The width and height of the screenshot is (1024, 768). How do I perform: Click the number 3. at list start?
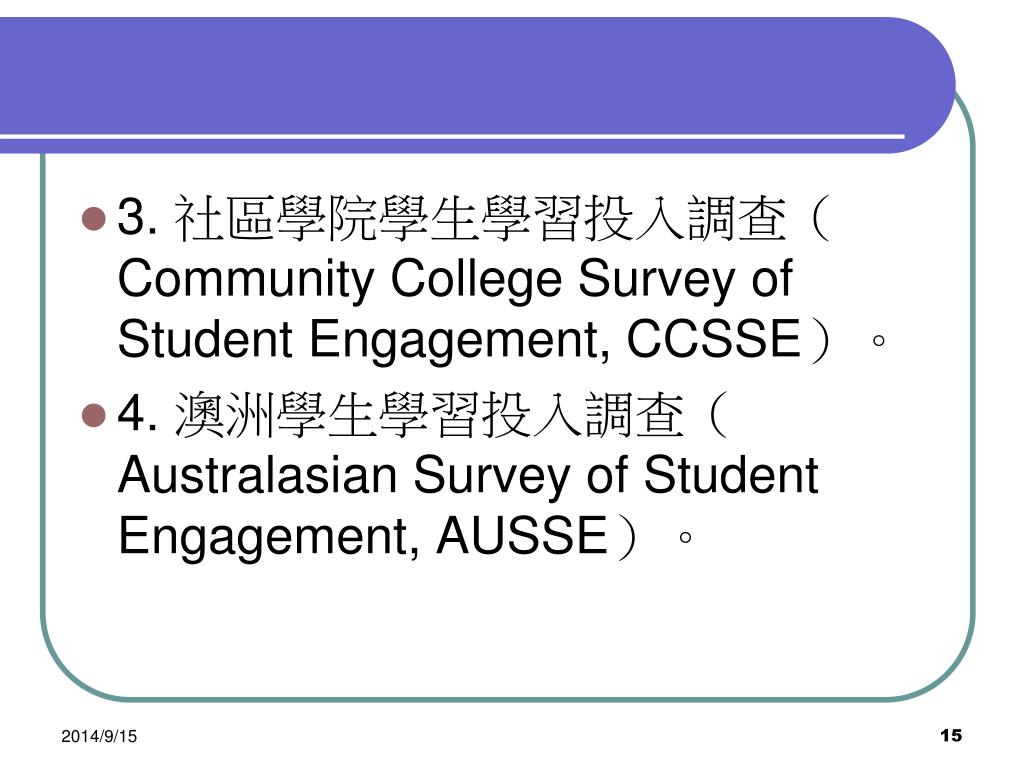138,217
